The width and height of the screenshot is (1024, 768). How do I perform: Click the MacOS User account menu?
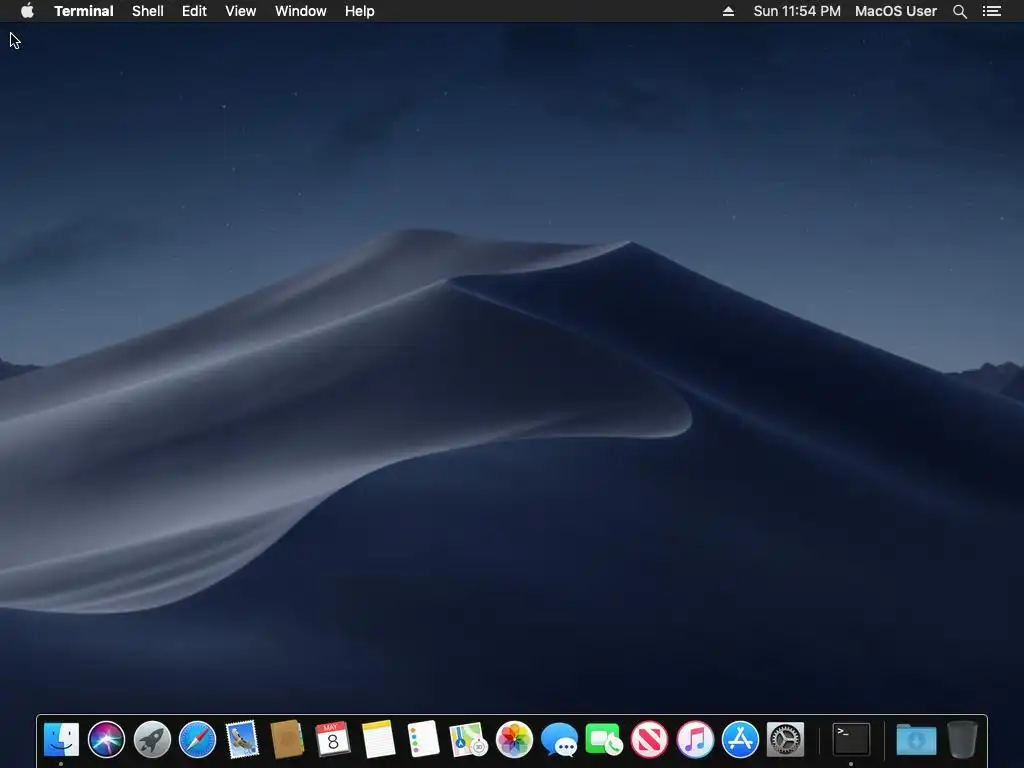pos(896,11)
